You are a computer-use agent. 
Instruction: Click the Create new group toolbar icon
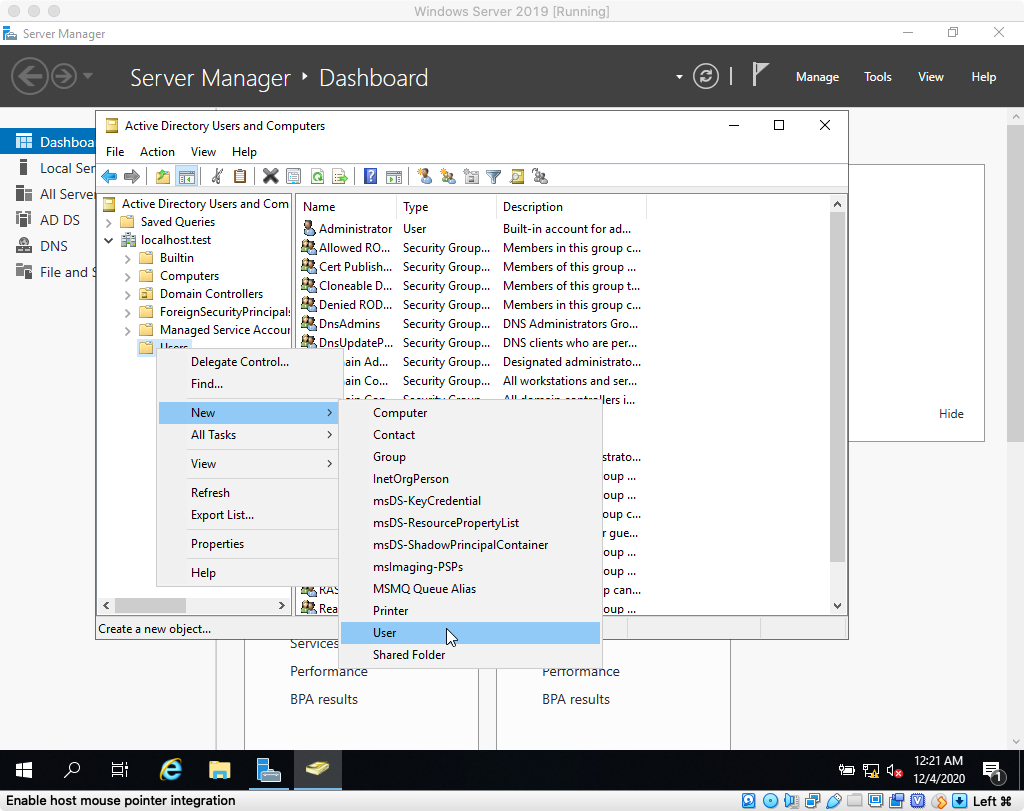(x=447, y=176)
